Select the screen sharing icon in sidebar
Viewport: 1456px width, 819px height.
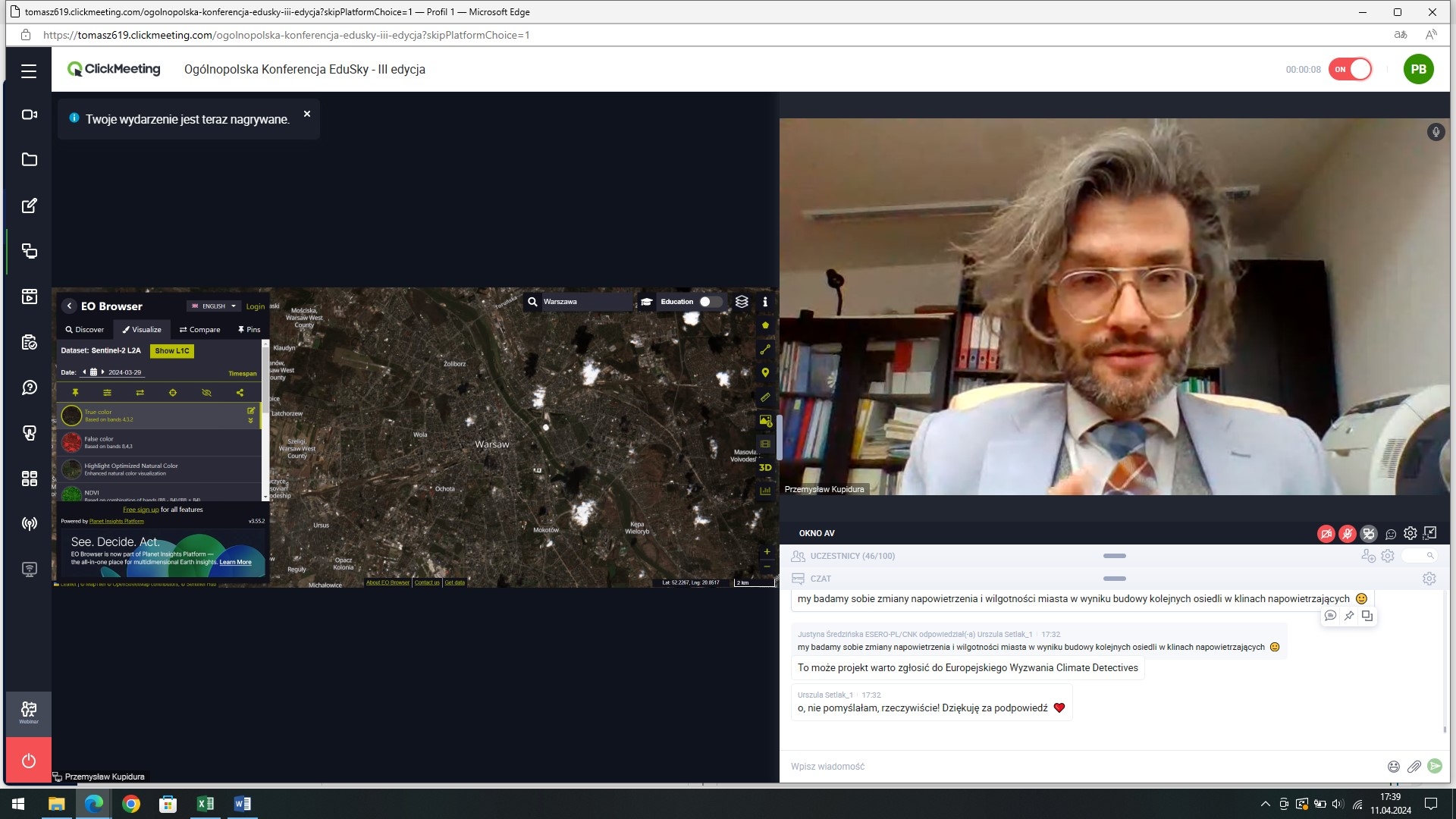click(29, 251)
